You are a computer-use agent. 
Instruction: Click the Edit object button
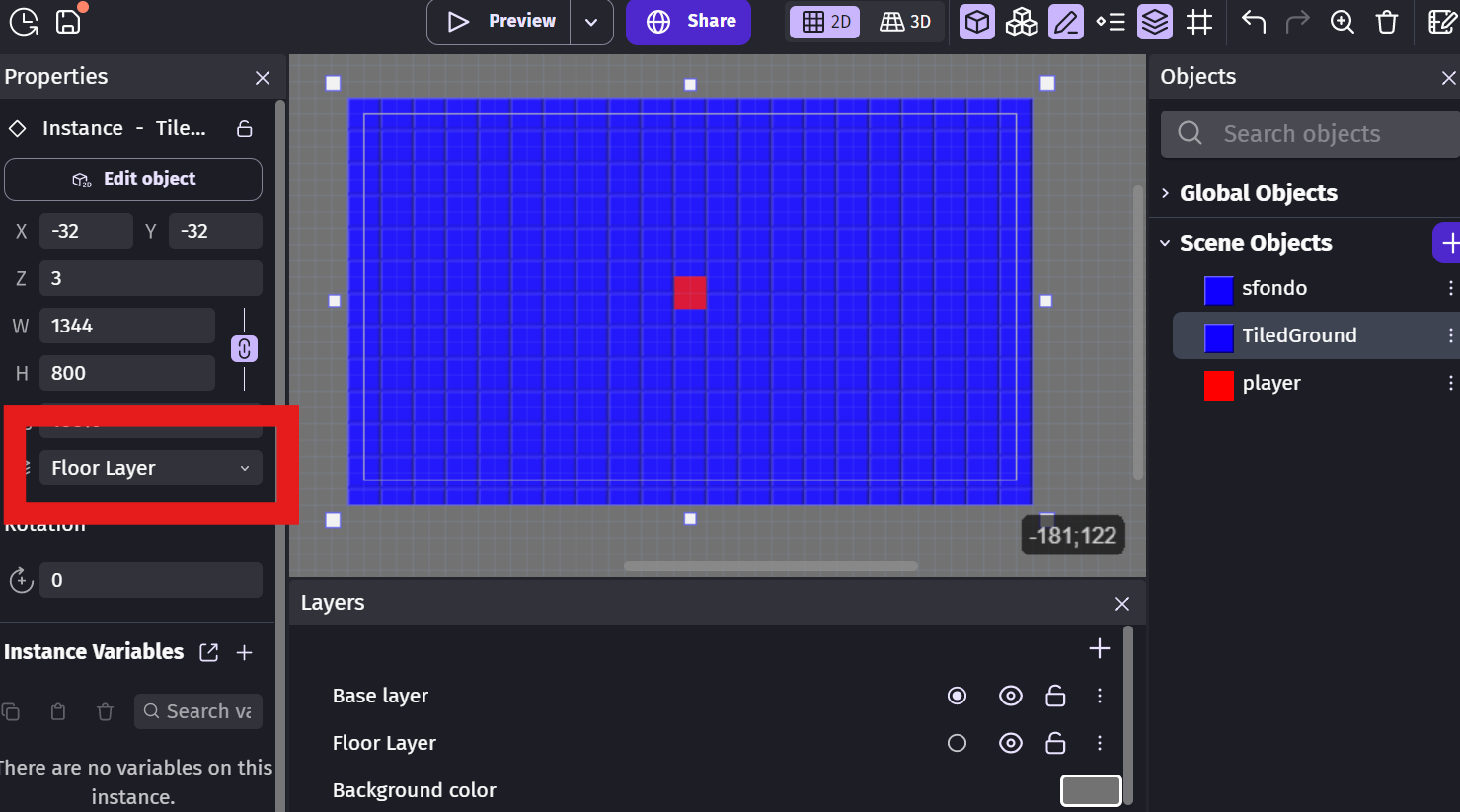tap(133, 179)
